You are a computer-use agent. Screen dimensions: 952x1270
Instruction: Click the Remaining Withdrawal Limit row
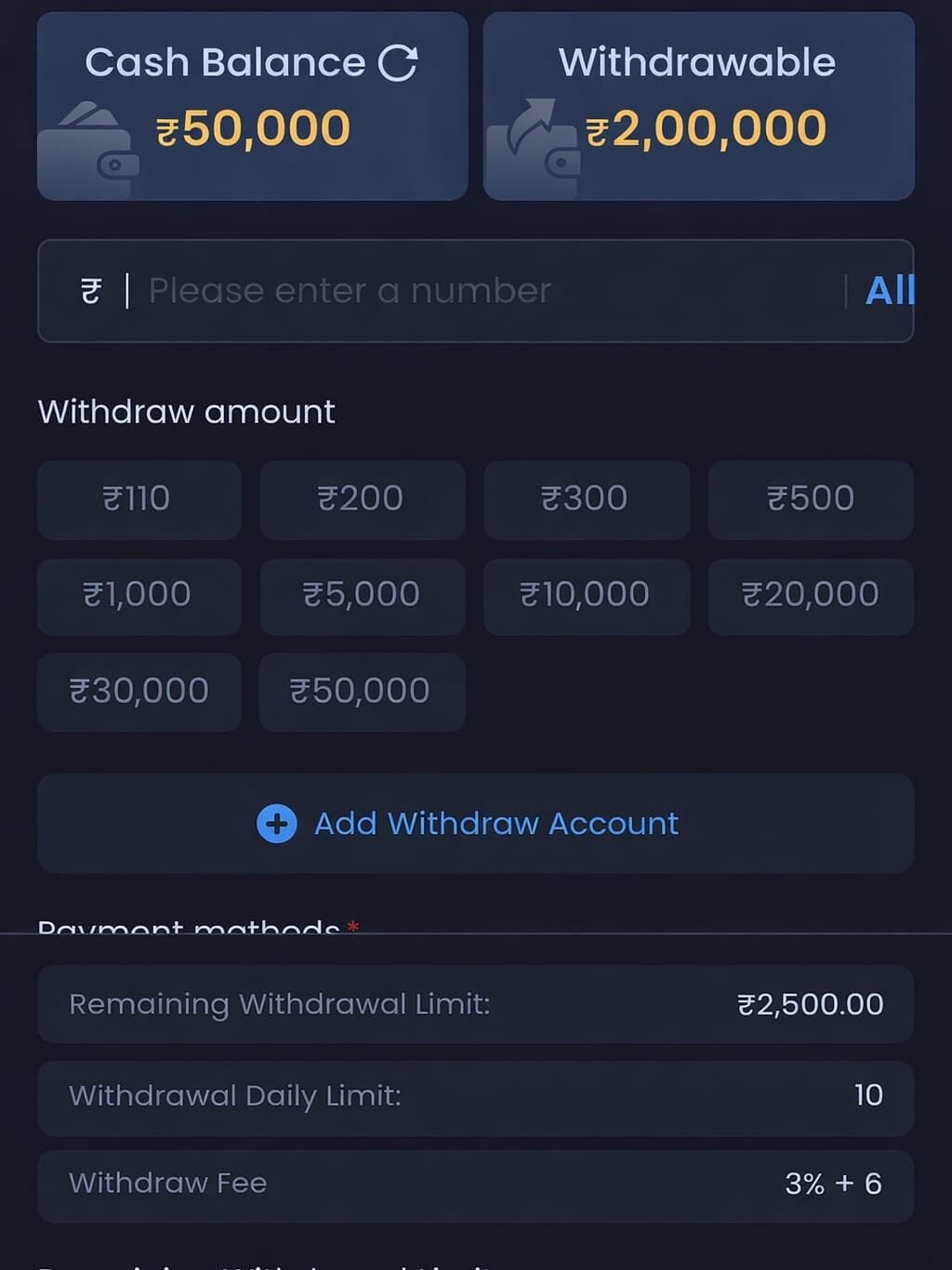click(x=476, y=1004)
